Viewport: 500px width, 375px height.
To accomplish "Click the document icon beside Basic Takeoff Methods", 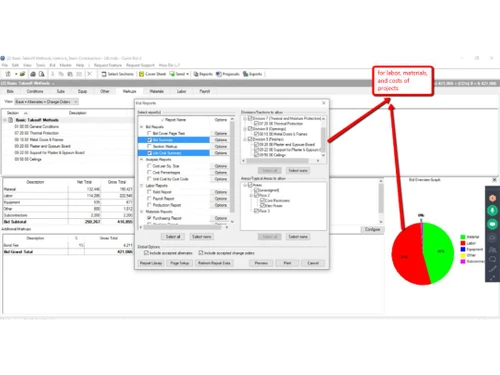I will coord(10,120).
